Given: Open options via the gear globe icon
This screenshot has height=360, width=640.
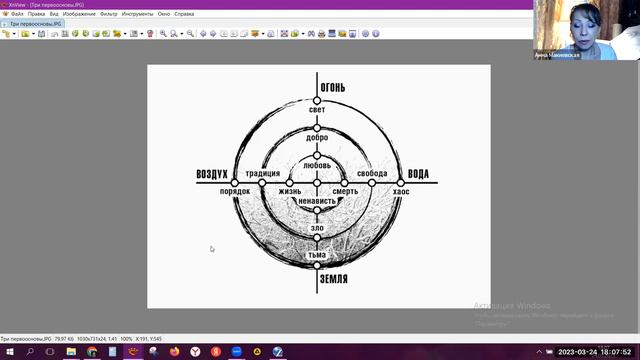Looking at the screenshot, I should pos(365,34).
